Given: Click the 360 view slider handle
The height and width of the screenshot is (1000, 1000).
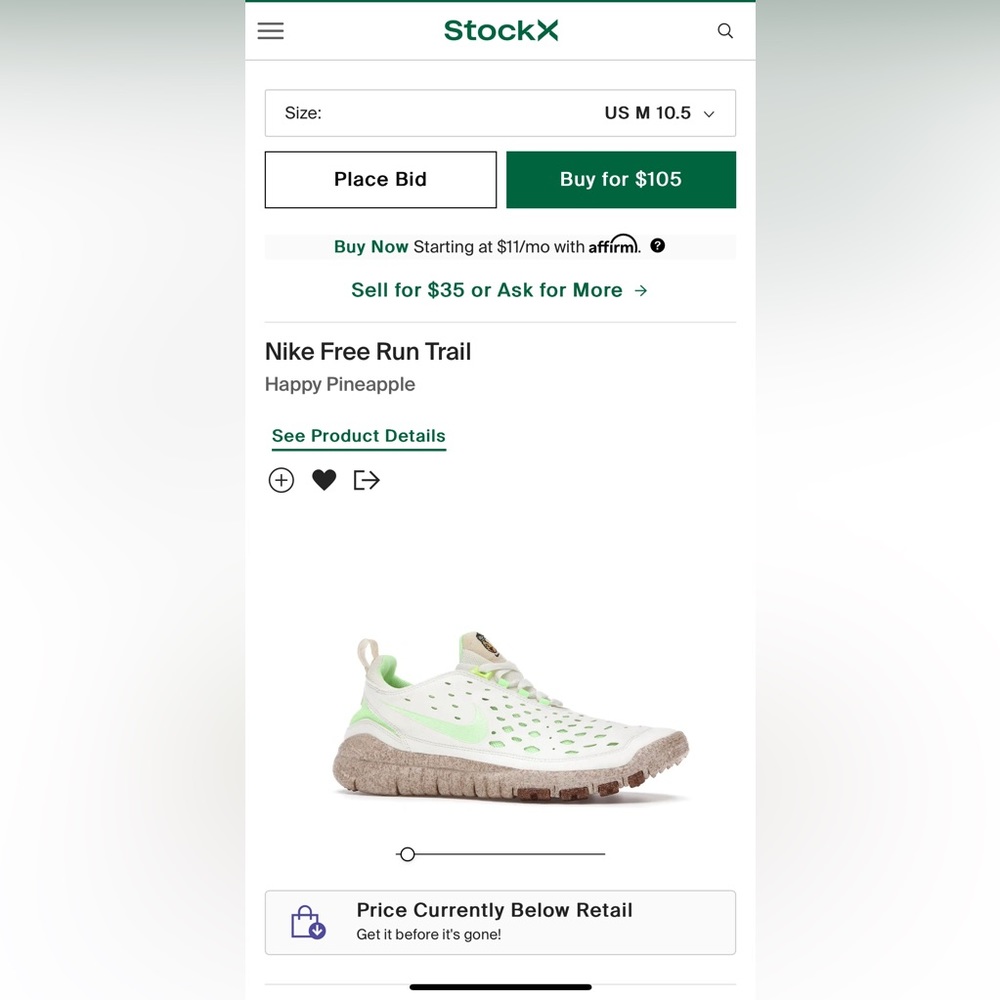Looking at the screenshot, I should coord(407,854).
